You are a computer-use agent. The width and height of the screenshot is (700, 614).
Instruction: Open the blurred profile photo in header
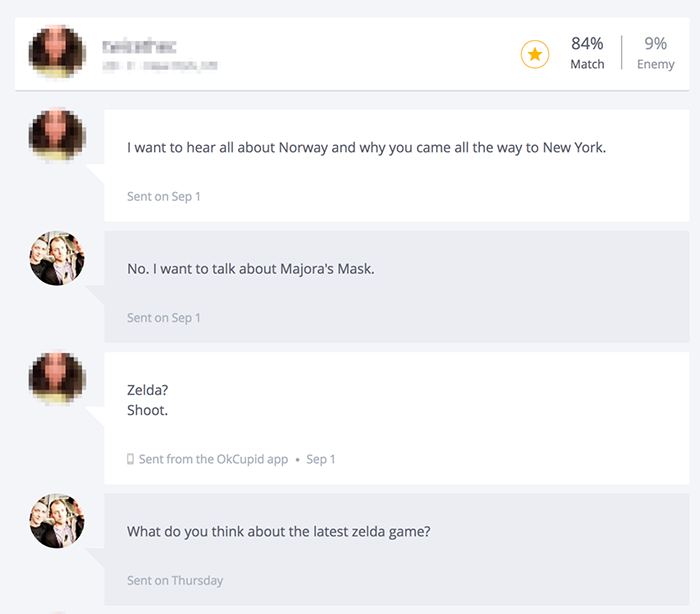coord(56,52)
